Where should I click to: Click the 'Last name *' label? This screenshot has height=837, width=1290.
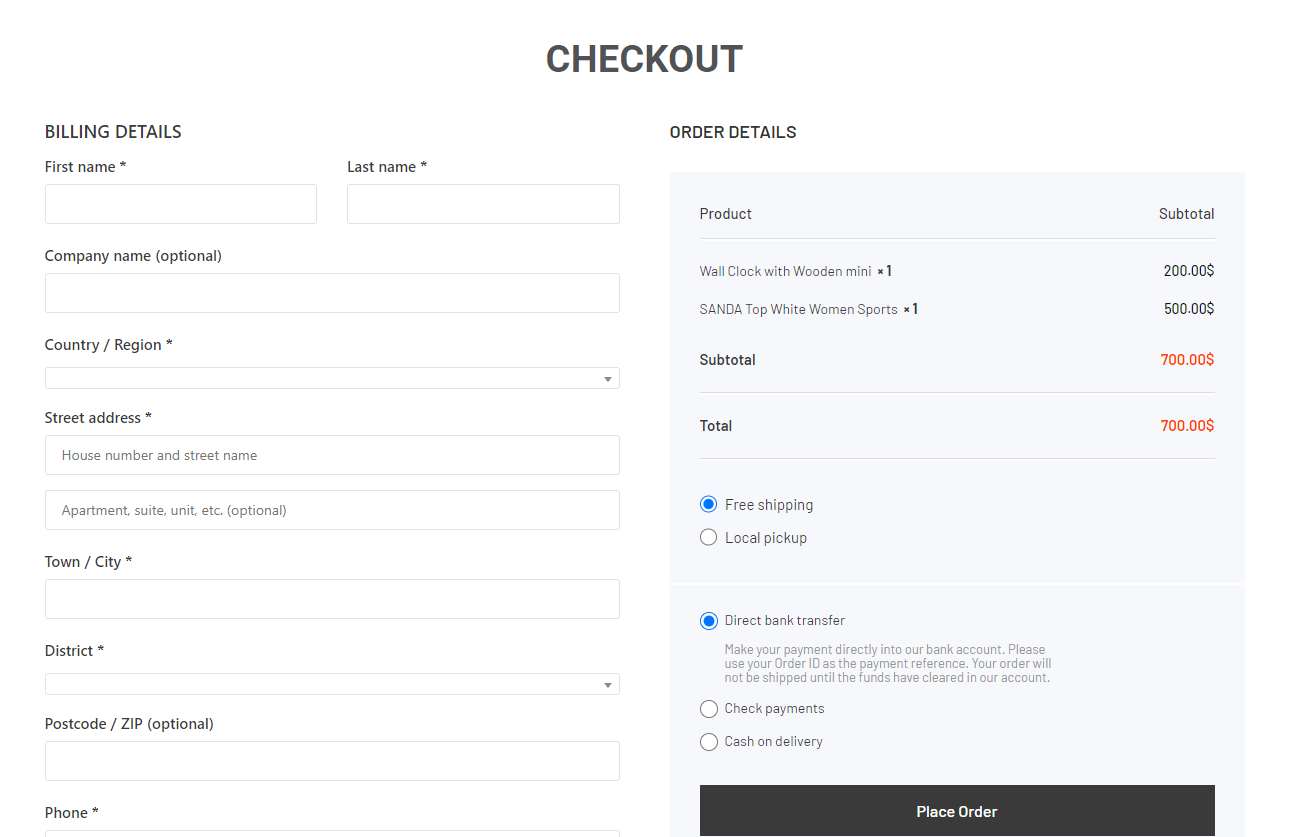(x=387, y=167)
